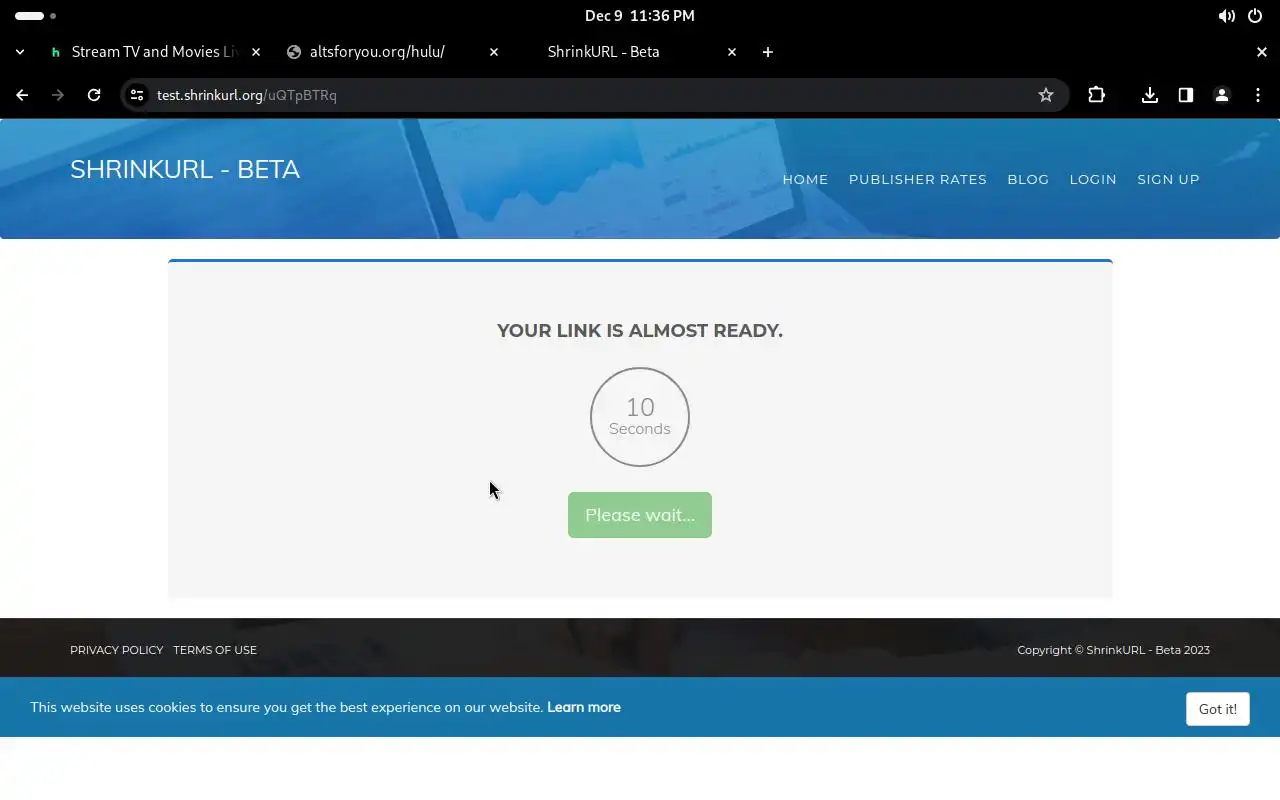Open the TERMS OF USE footer link
Image resolution: width=1280 pixels, height=800 pixels.
pos(215,650)
